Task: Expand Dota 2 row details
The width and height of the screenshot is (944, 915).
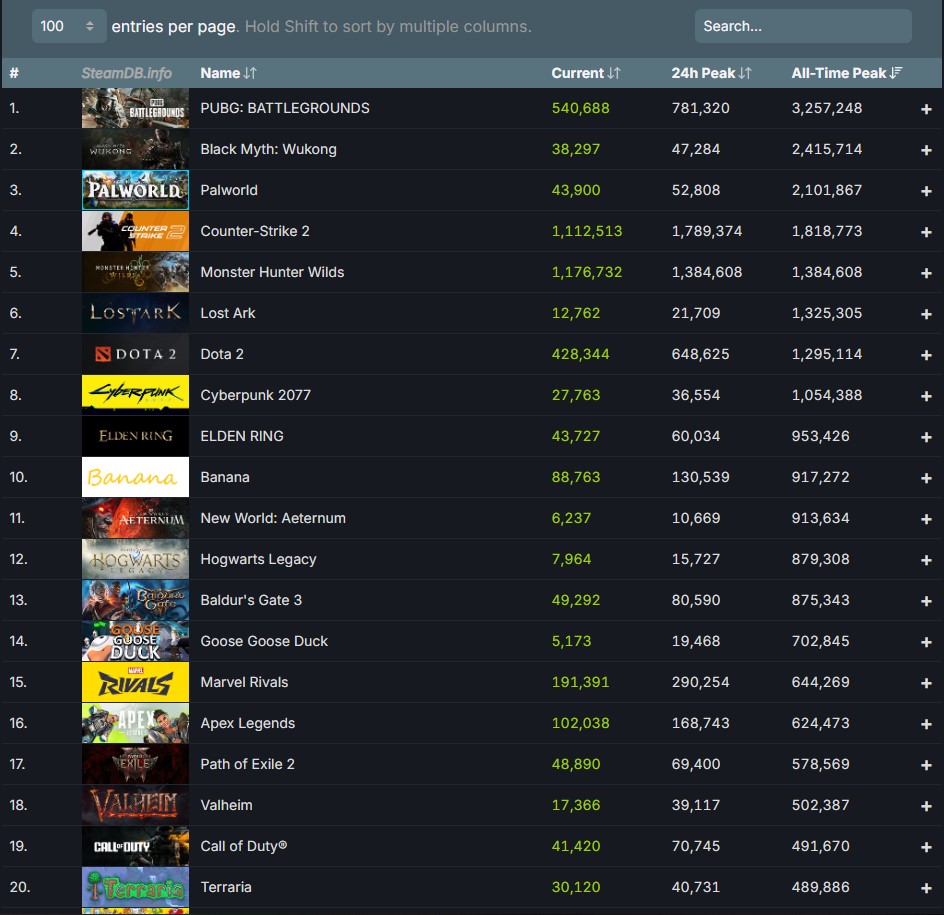Action: point(926,355)
